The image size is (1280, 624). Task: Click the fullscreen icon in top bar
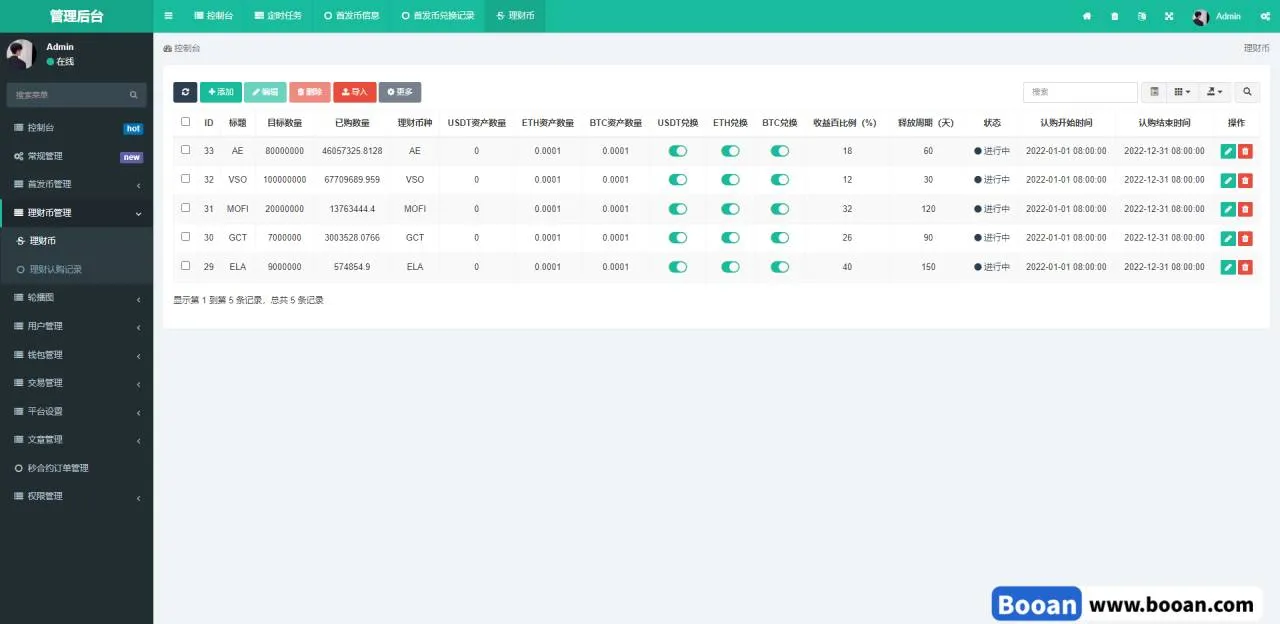[1169, 16]
